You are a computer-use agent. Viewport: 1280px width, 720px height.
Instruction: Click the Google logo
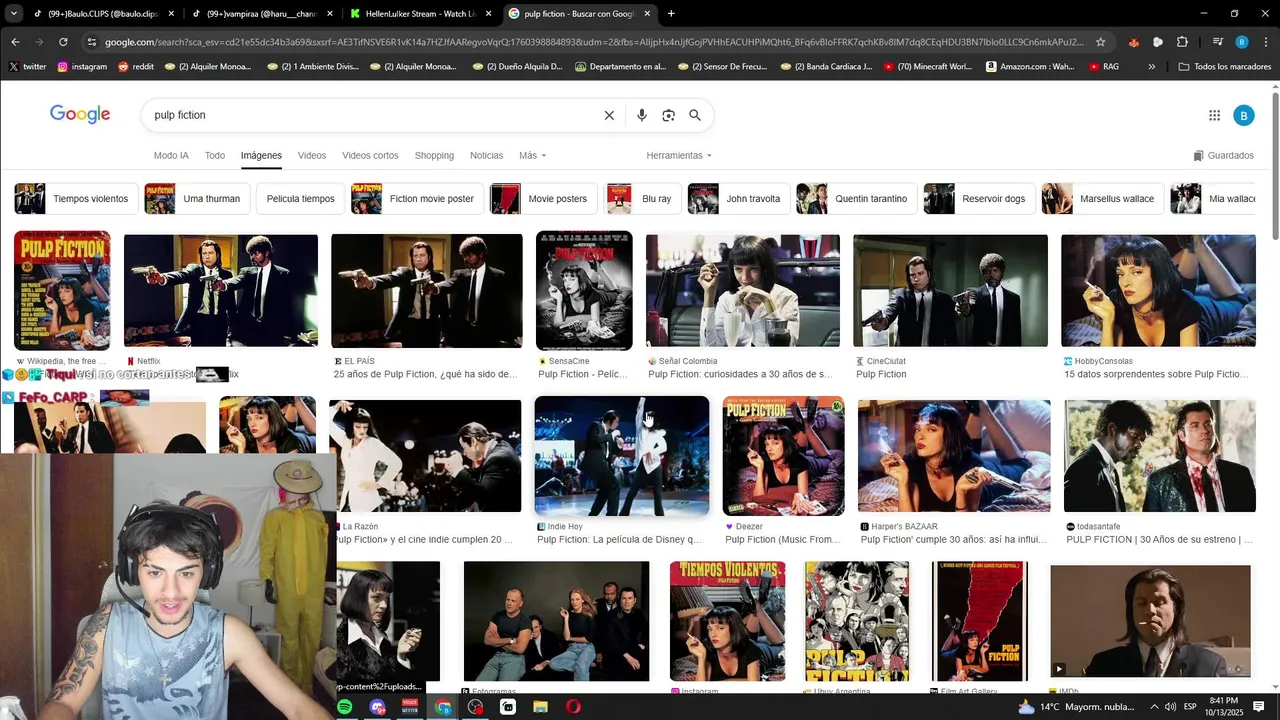(80, 114)
